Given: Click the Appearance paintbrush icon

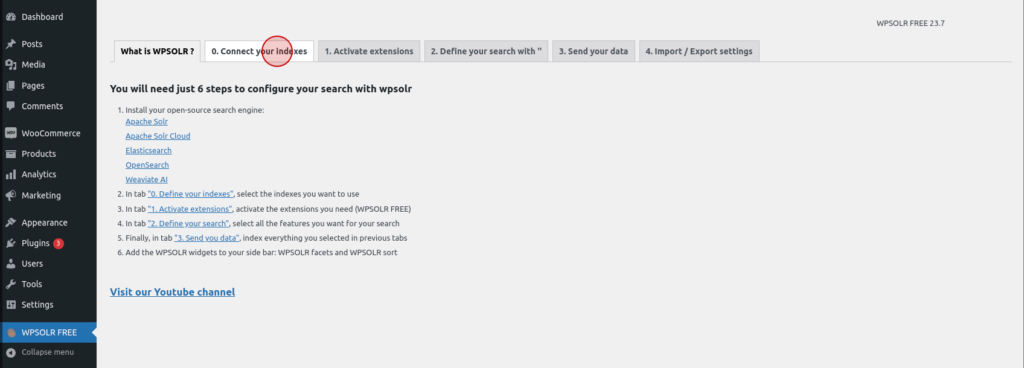Looking at the screenshot, I should coord(10,222).
